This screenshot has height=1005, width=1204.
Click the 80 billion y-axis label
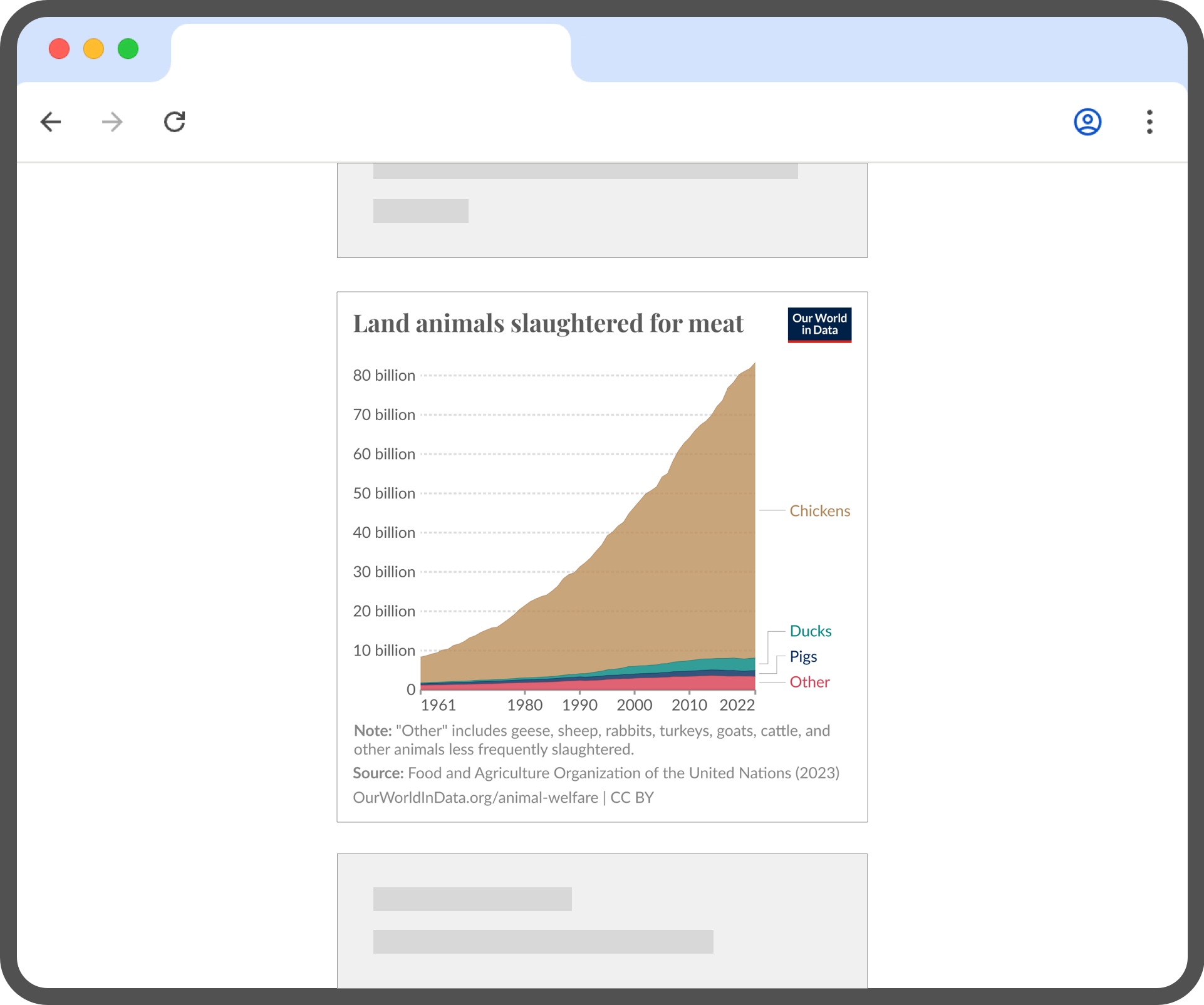coord(383,376)
